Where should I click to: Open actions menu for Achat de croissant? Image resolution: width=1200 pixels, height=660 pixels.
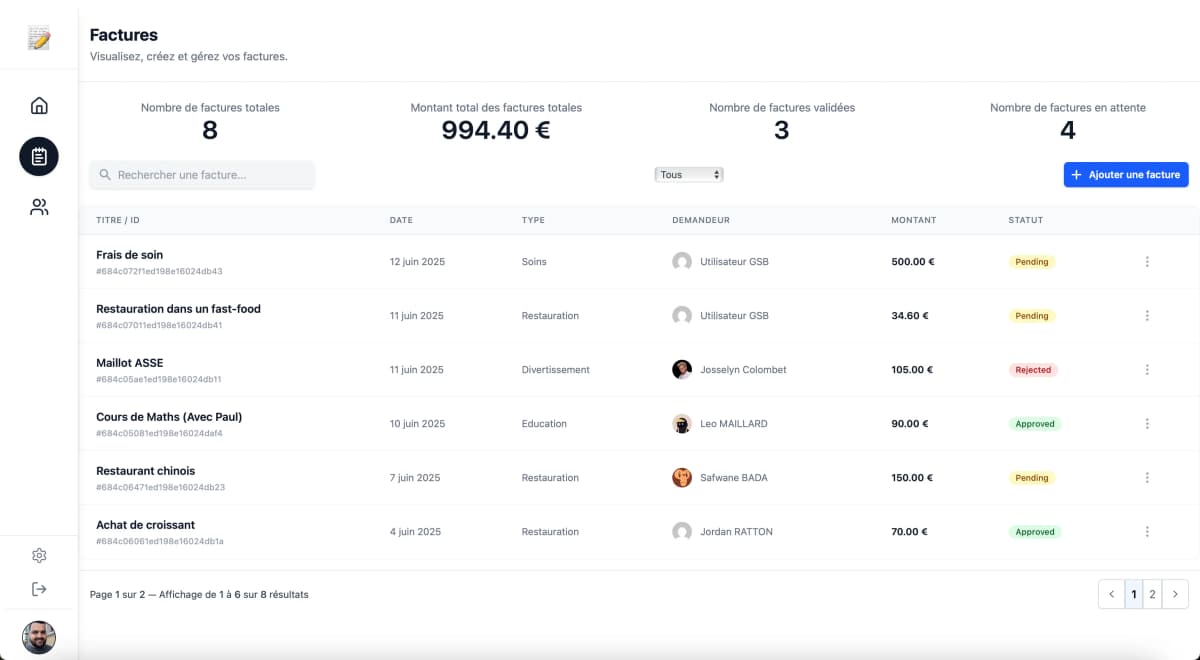click(x=1147, y=532)
